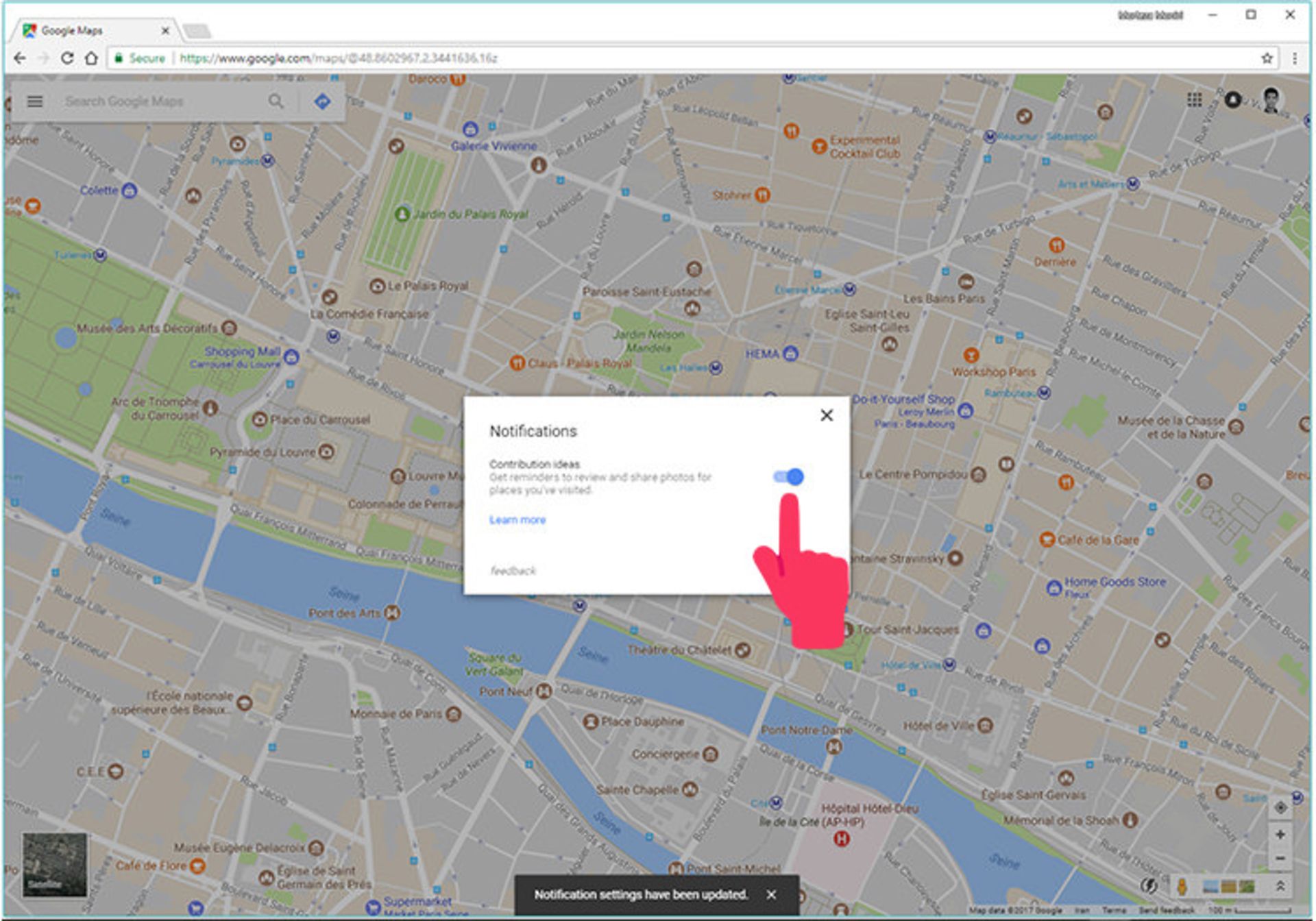Open Google notifications bell icon
Screen dimensions: 1316x921
[1233, 100]
